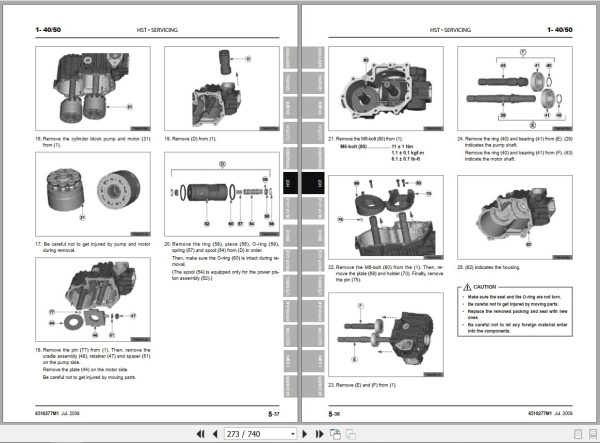Click step 24 'Remove the ring (40)' text
Viewport: 600px width, 443px height.
tap(515, 142)
